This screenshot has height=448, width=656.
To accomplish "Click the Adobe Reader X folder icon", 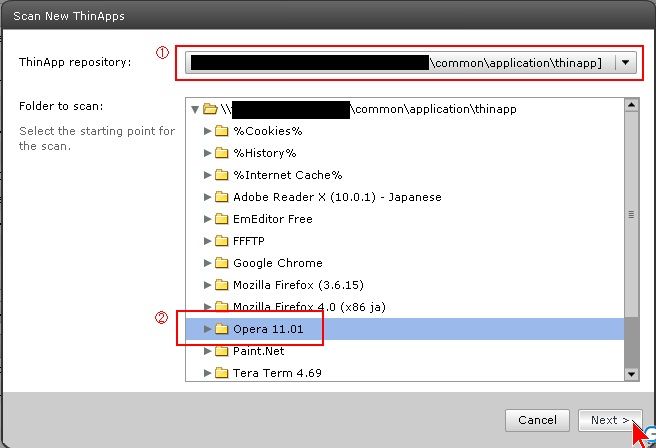I will click(x=221, y=197).
